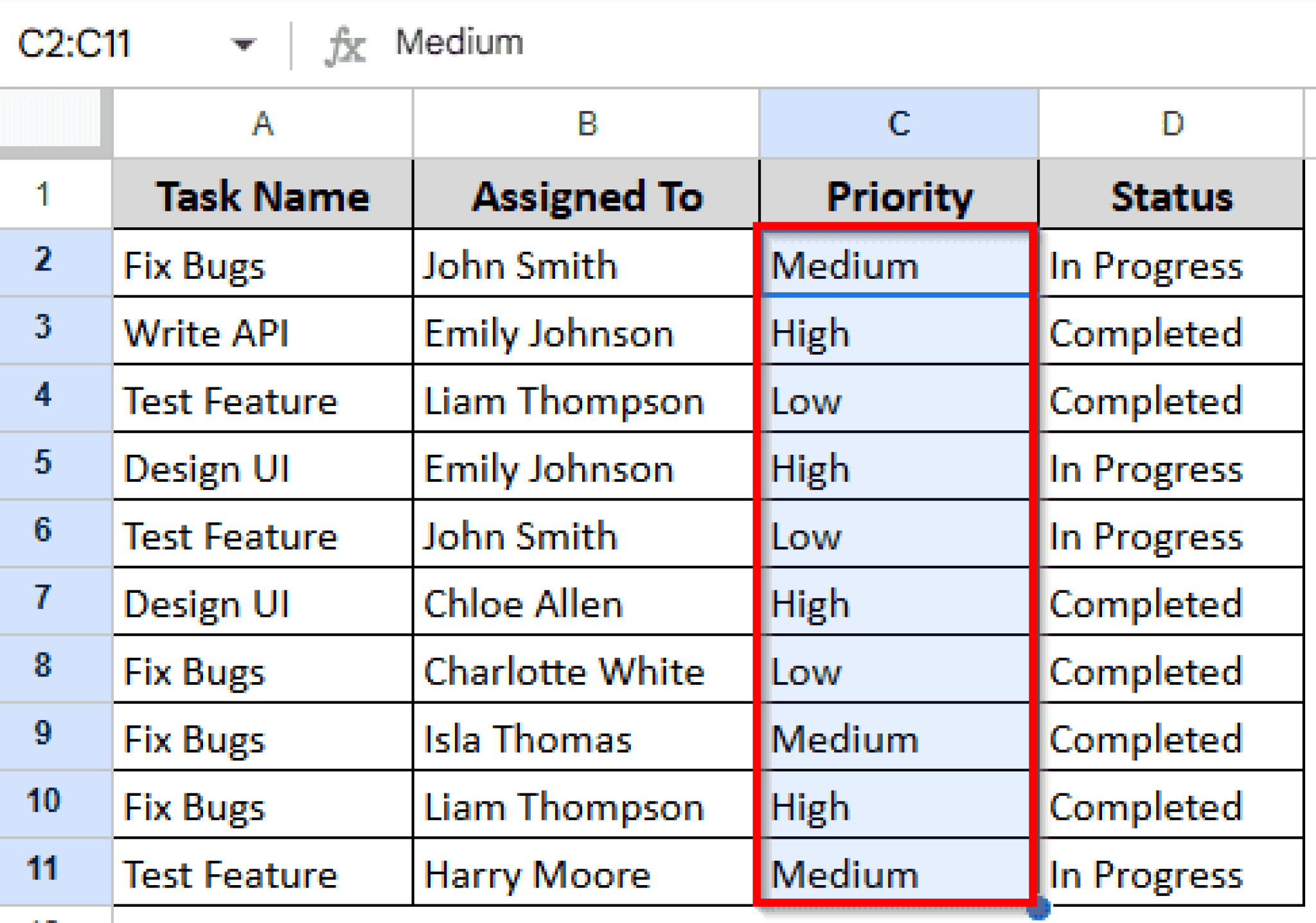Image resolution: width=1316 pixels, height=923 pixels.
Task: Click the Status header cell
Action: pos(1171,196)
